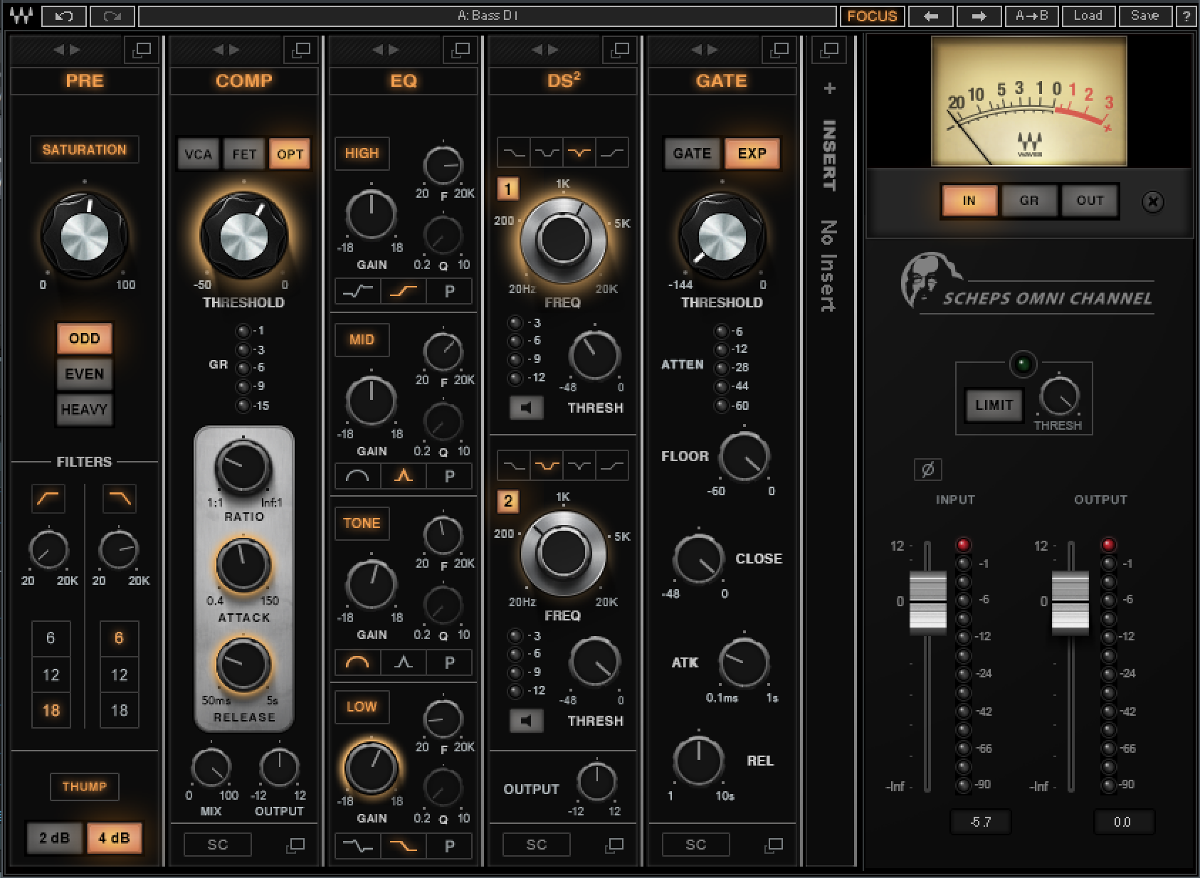Show OUT level on VU meter

point(1090,201)
